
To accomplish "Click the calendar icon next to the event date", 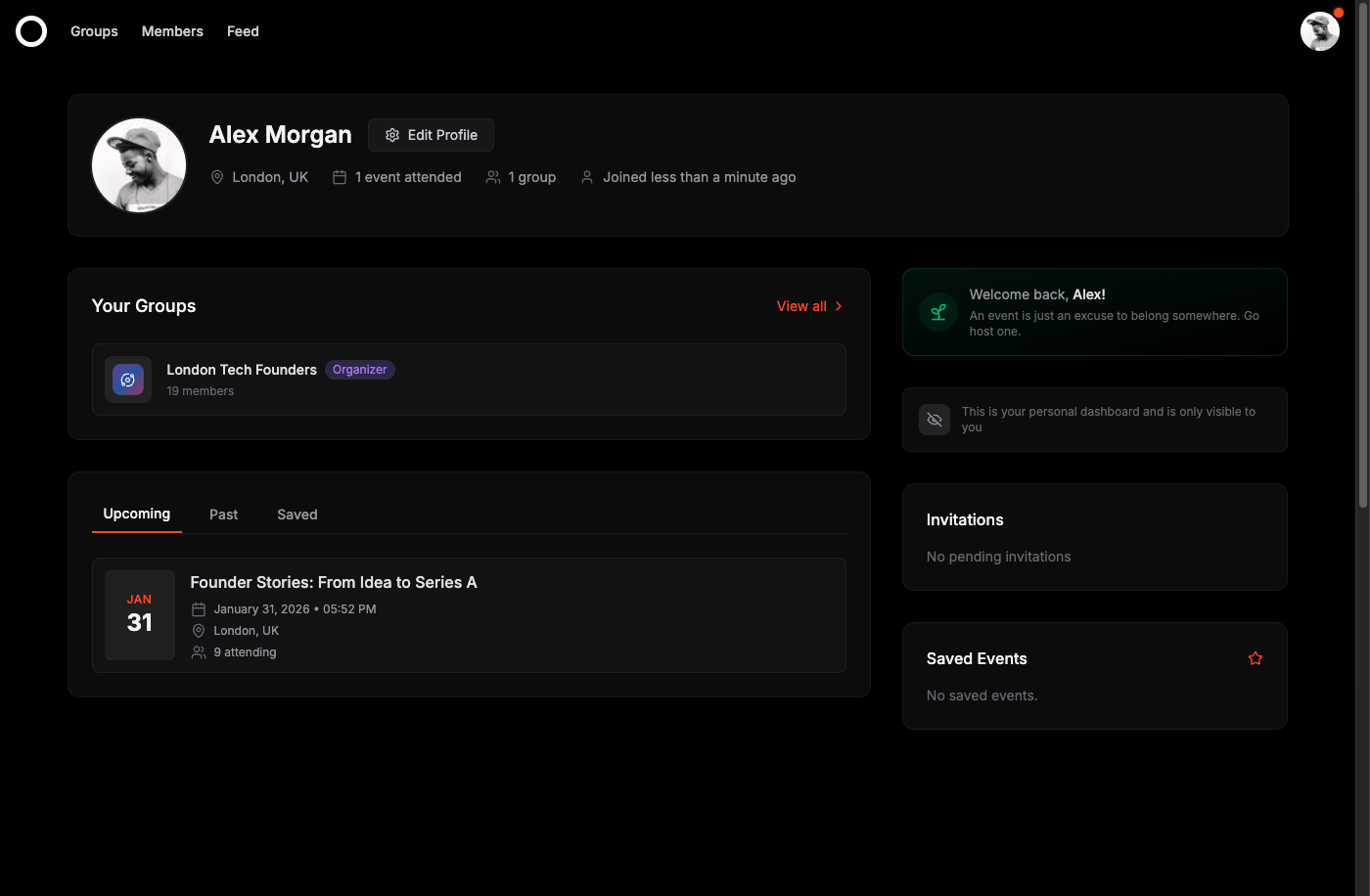I will (199, 608).
